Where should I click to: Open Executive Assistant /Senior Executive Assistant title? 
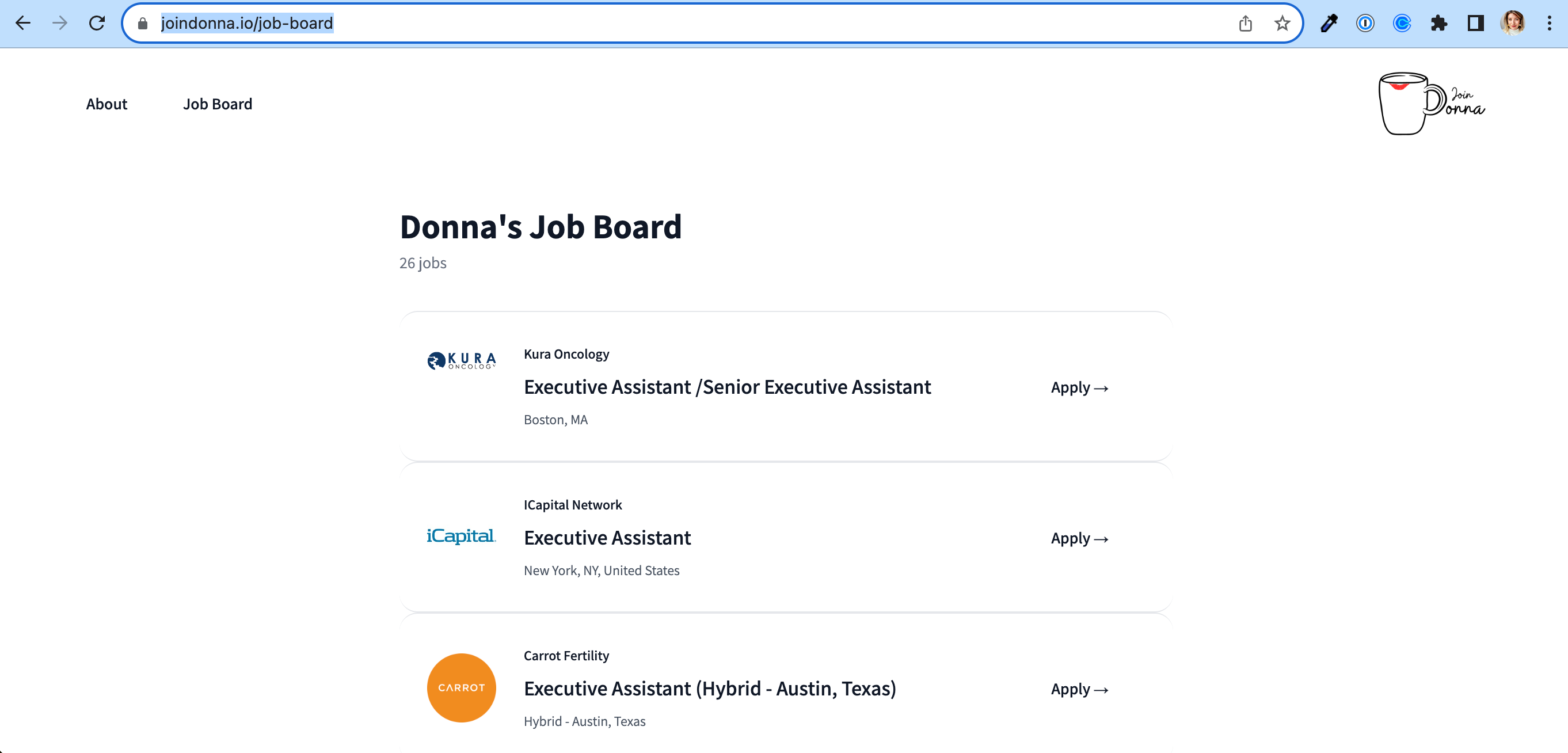(x=727, y=387)
